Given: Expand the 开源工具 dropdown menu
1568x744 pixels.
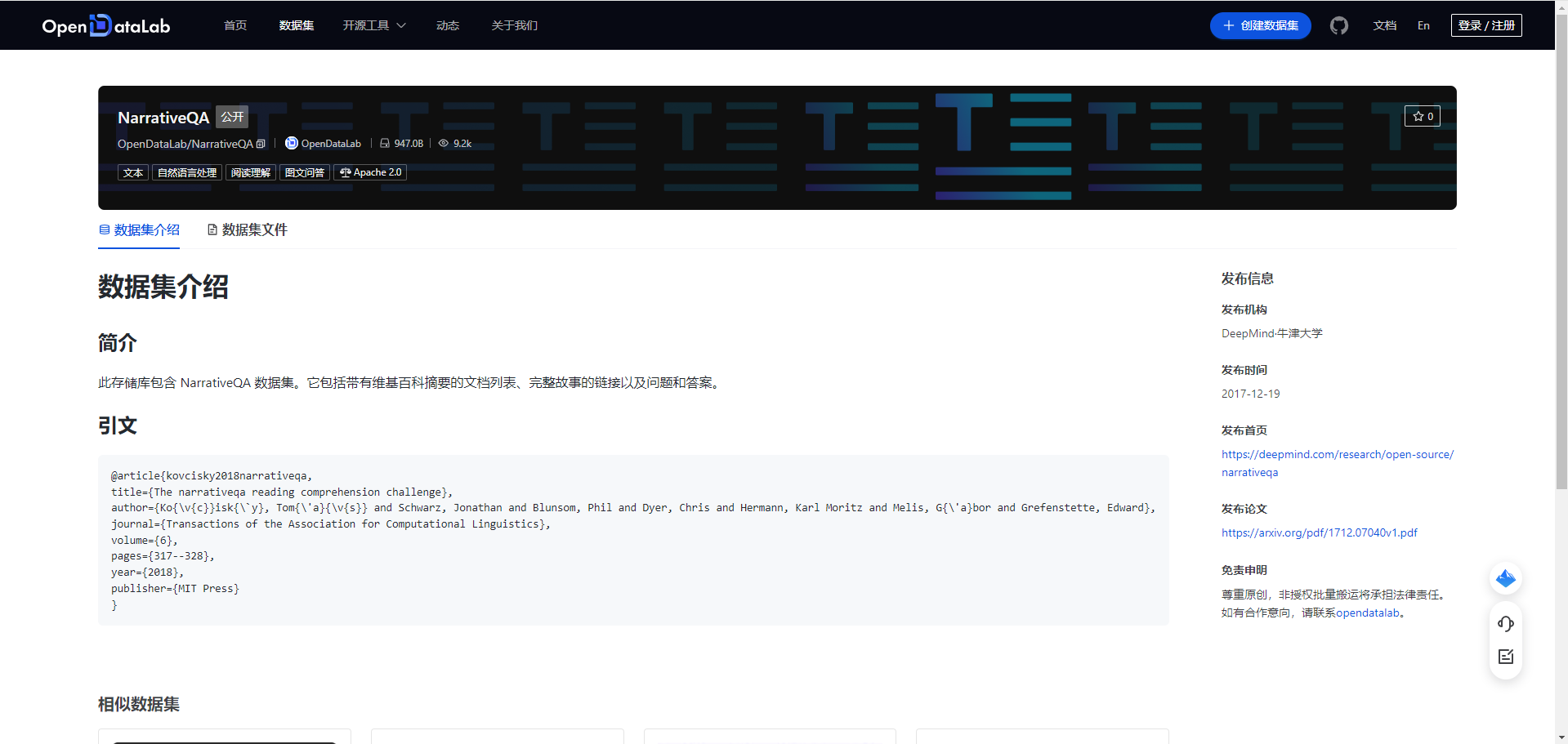Looking at the screenshot, I should (373, 25).
